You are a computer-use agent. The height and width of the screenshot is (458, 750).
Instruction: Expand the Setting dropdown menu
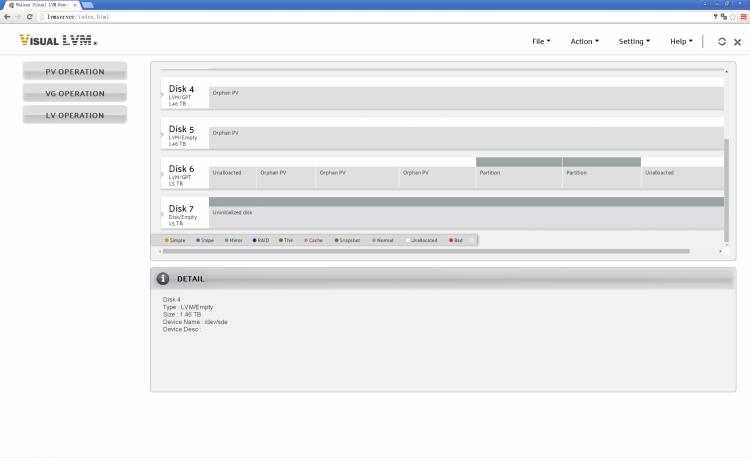634,41
